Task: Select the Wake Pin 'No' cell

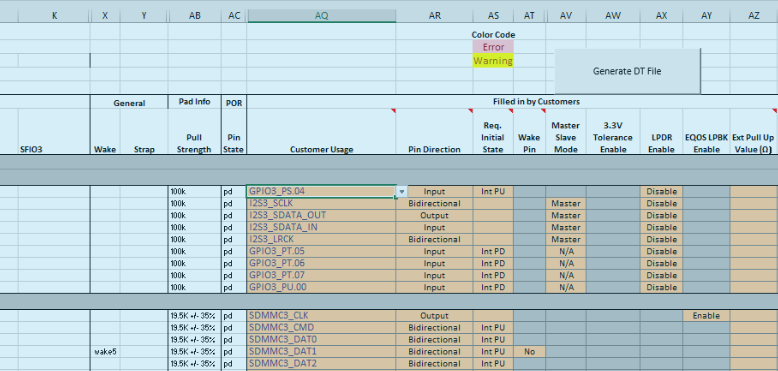Action: [529, 351]
